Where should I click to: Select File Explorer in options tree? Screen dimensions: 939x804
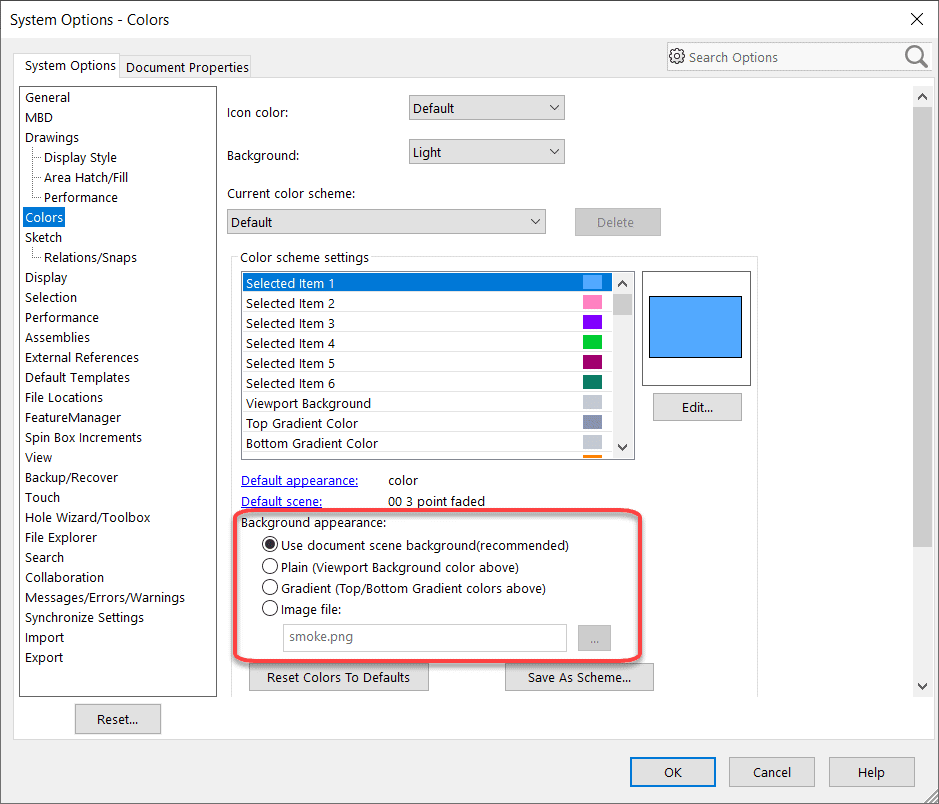[x=60, y=538]
